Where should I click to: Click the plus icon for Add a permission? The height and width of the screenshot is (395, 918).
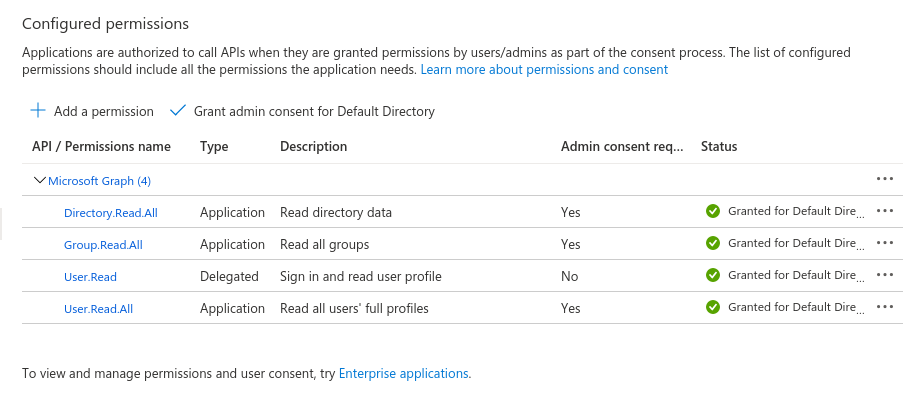(x=38, y=110)
